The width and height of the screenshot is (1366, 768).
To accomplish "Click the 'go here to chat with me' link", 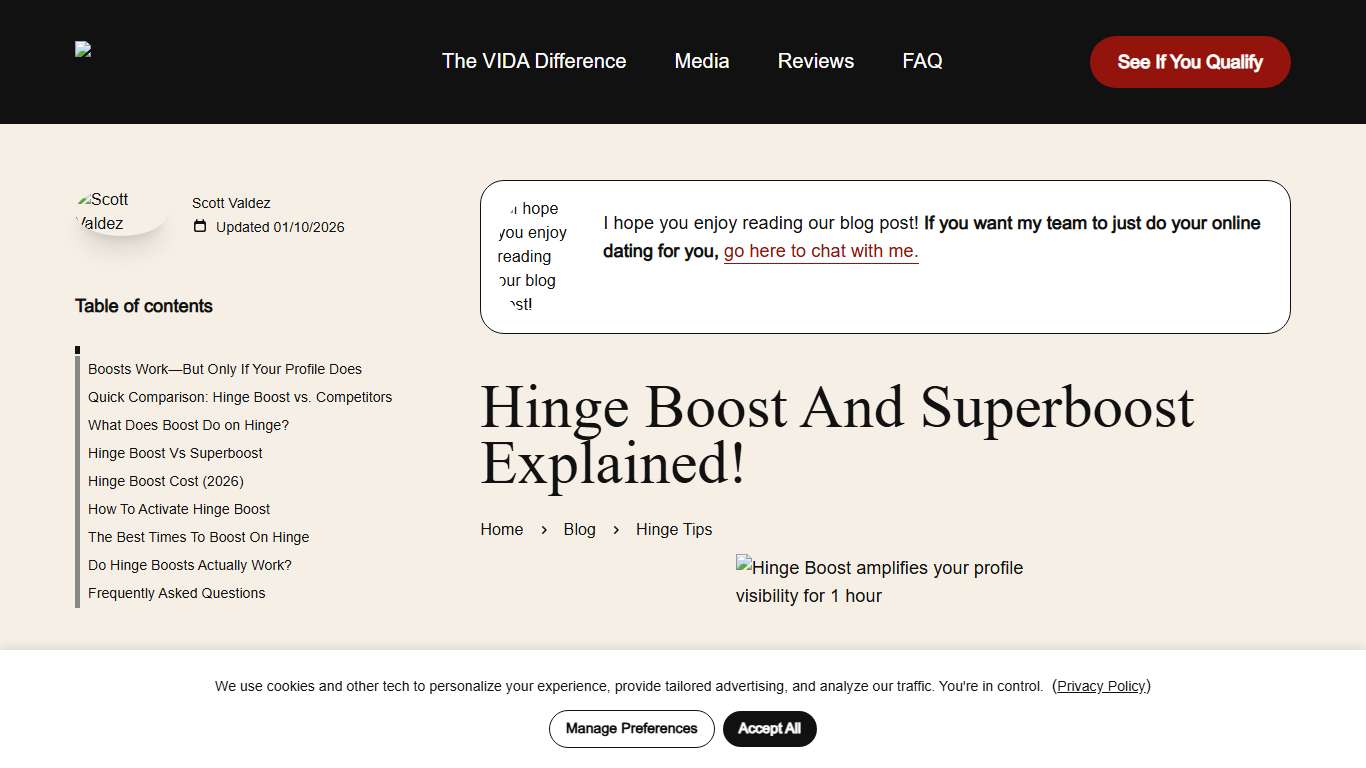I will point(819,251).
